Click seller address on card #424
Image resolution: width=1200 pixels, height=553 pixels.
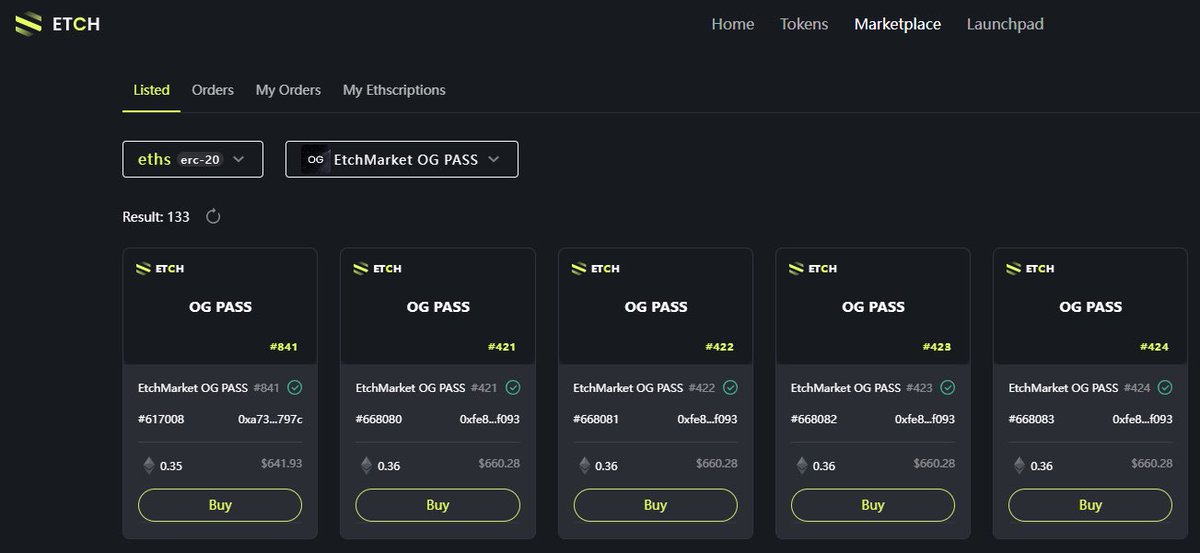point(1143,419)
